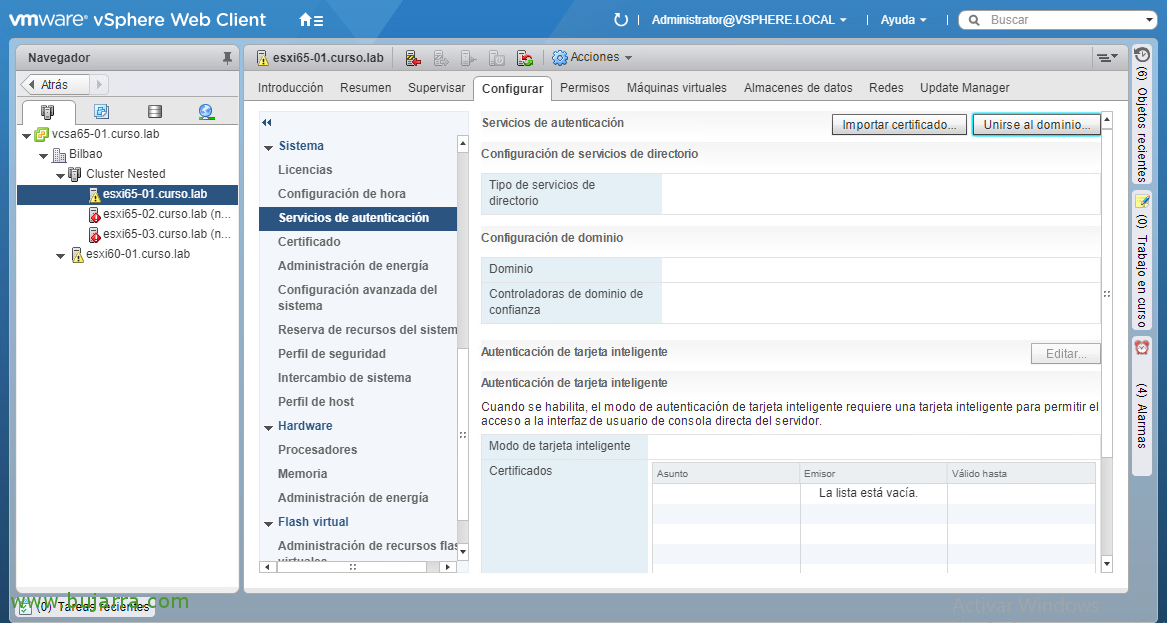Click the reconnect host toolbar icon

[x=525, y=57]
